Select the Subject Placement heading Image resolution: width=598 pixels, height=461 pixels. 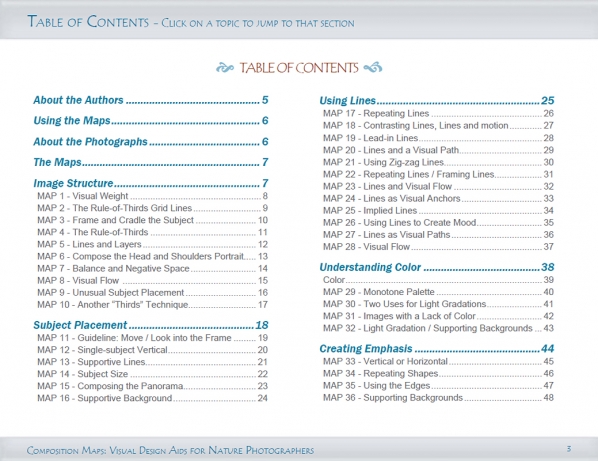(x=151, y=325)
